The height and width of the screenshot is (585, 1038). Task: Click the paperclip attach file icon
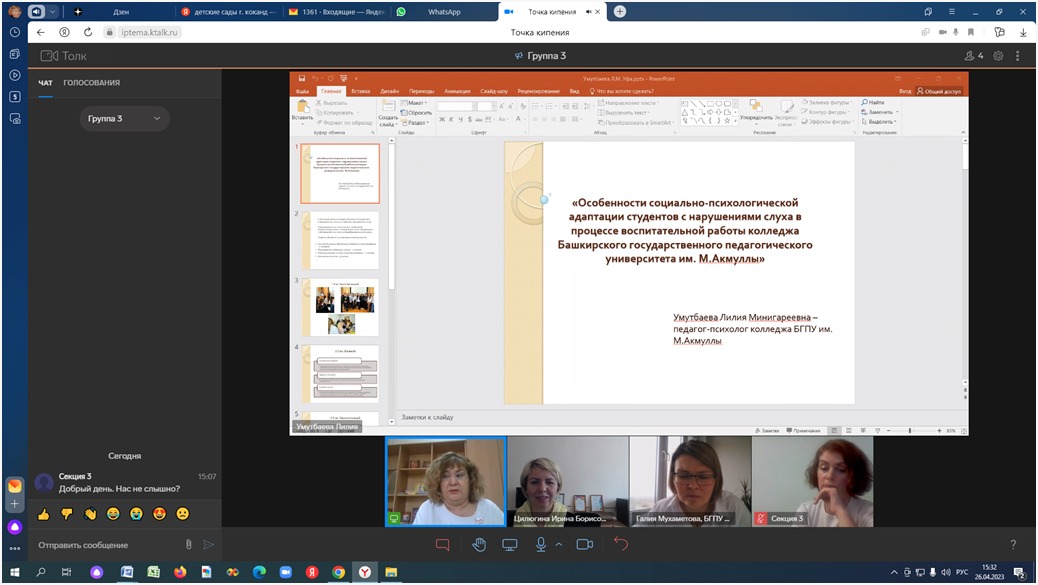click(x=188, y=545)
